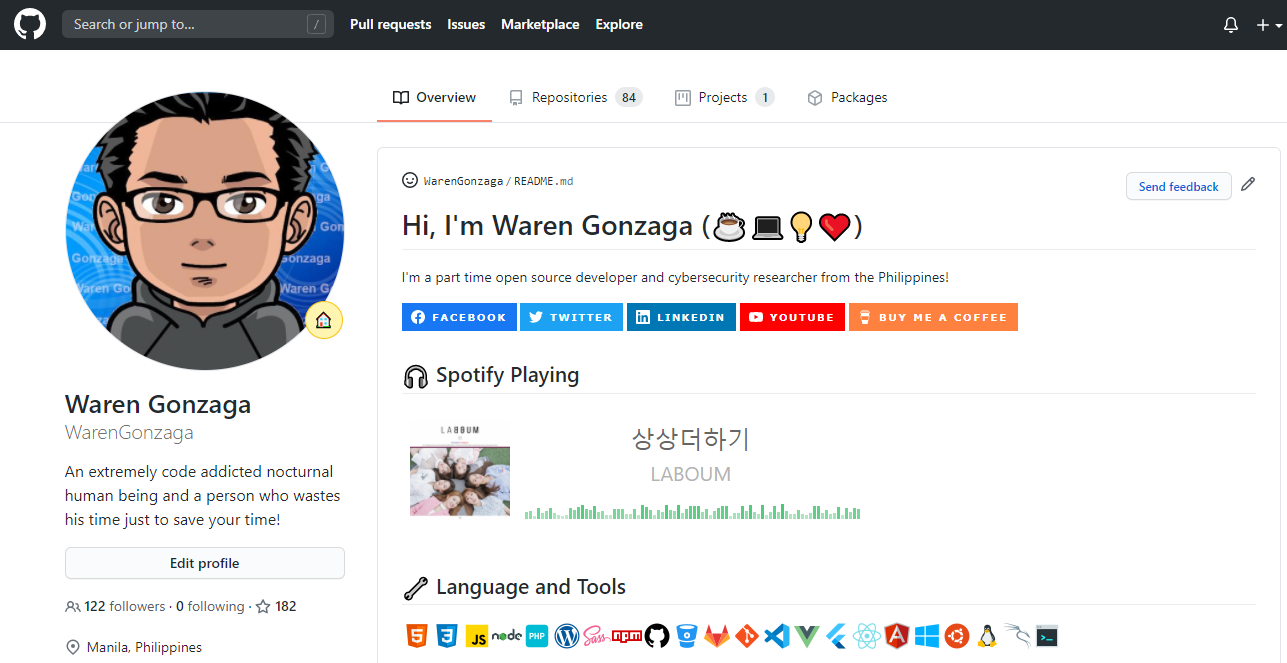Click the Angular icon

(x=897, y=635)
